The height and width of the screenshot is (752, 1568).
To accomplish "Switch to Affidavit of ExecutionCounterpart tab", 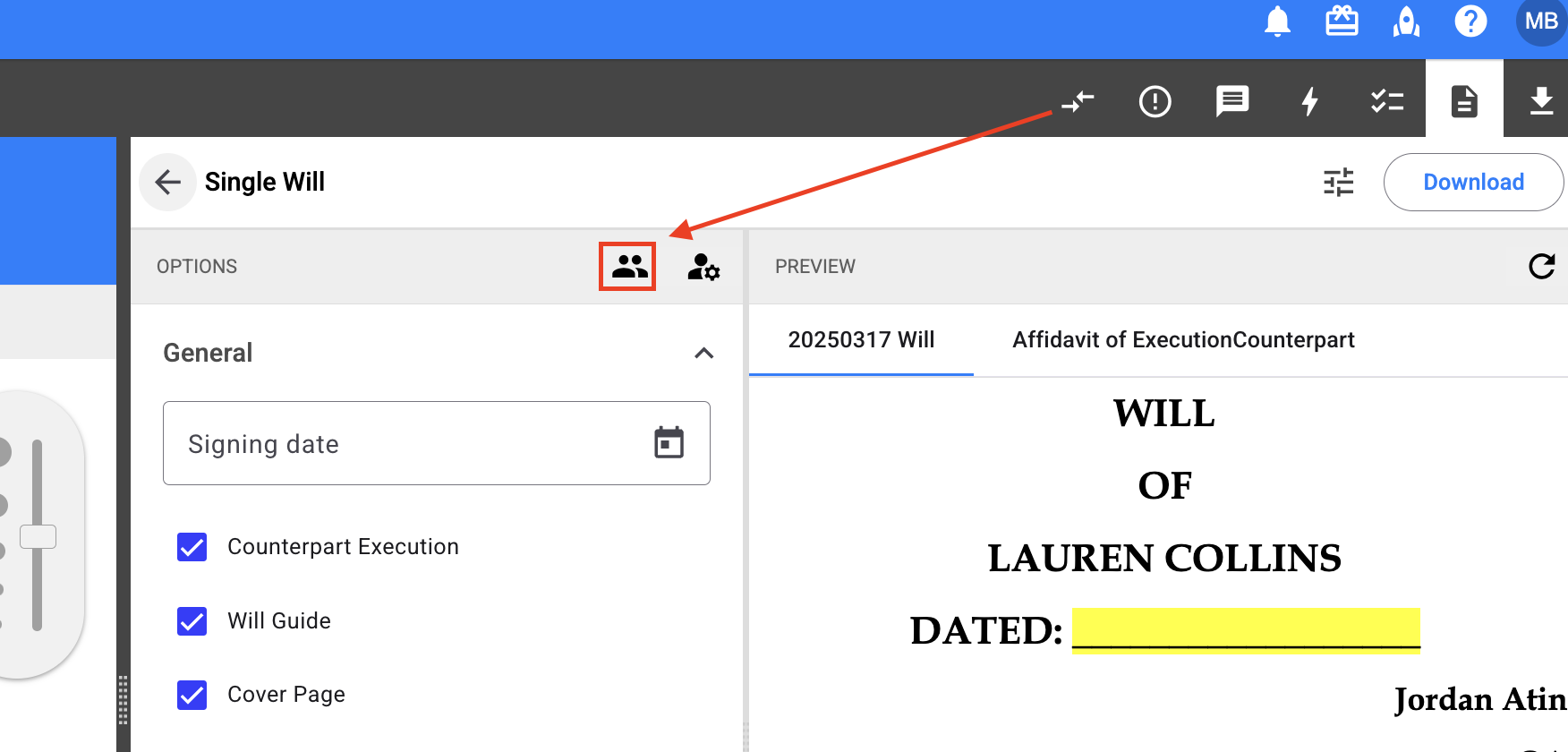I will [x=1183, y=340].
